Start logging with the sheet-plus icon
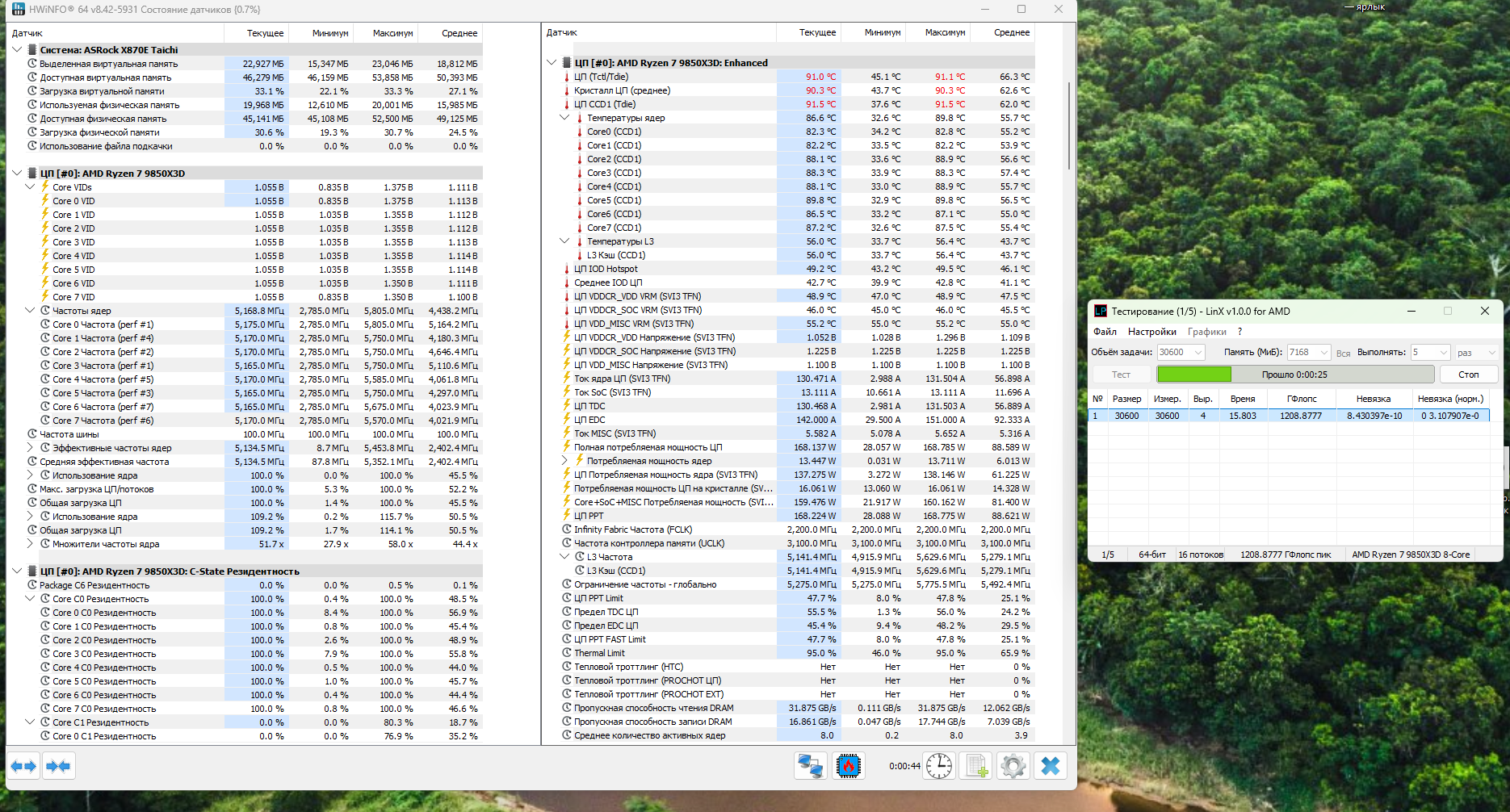This screenshot has width=1510, height=812. tap(975, 766)
